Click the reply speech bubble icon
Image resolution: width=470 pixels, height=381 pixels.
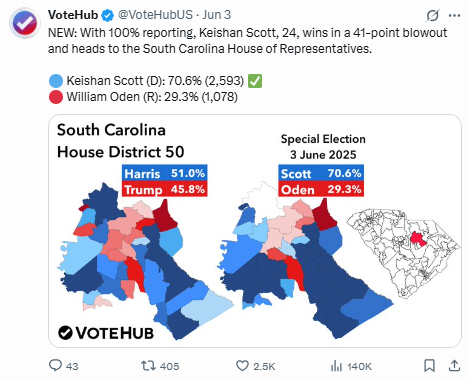click(55, 365)
